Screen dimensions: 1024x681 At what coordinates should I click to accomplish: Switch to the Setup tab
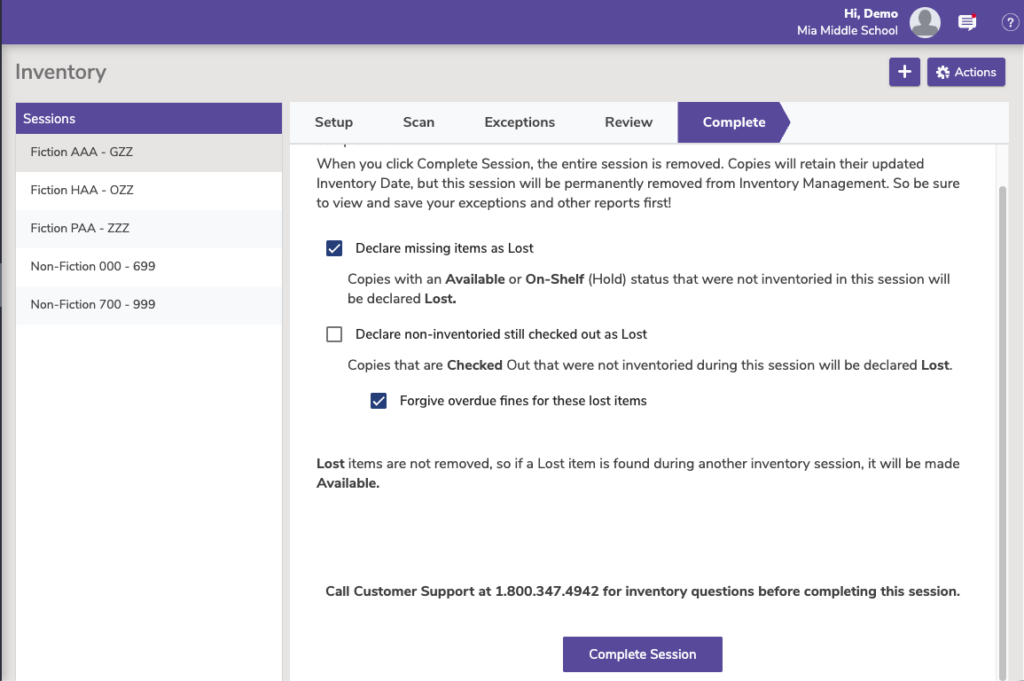[x=333, y=122]
